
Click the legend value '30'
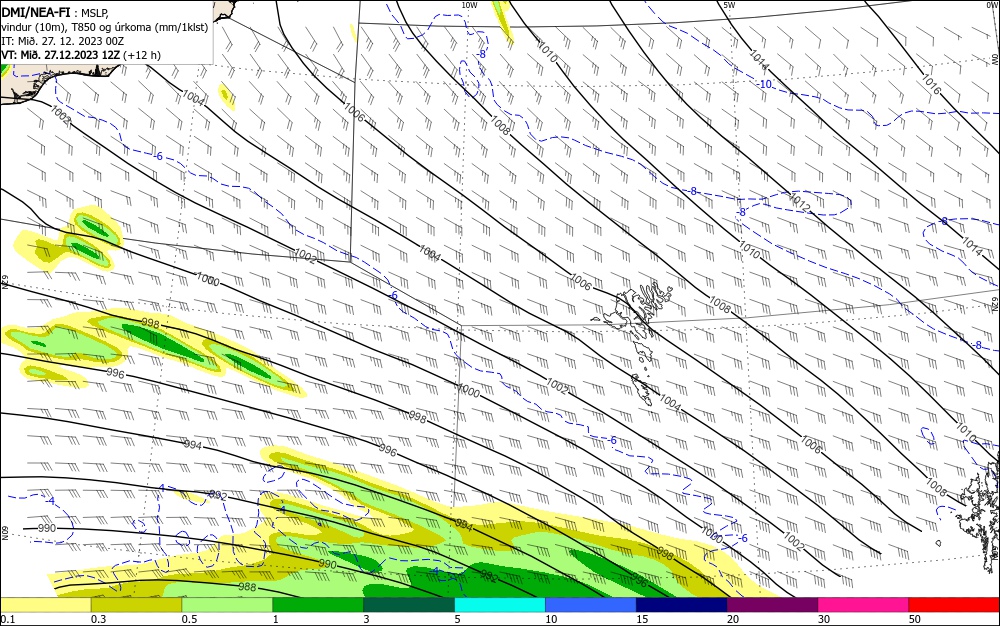click(823, 619)
